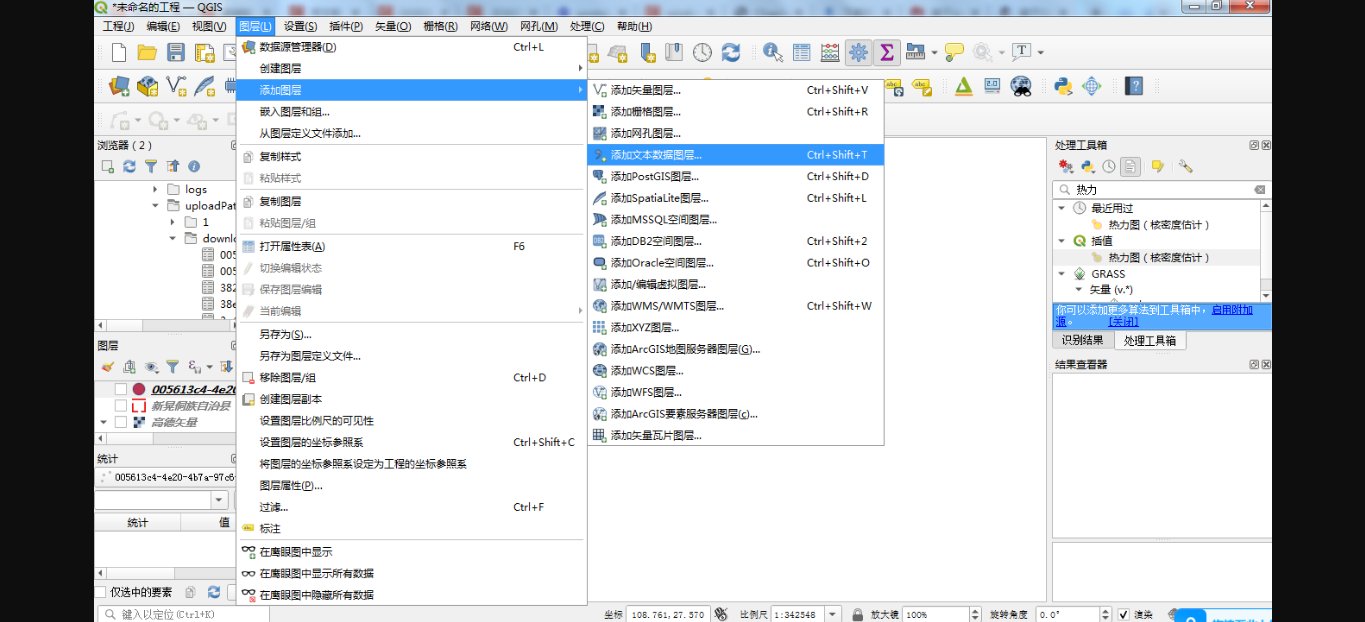Switch to the 识别结果 tab
1365x622 pixels.
point(1083,340)
